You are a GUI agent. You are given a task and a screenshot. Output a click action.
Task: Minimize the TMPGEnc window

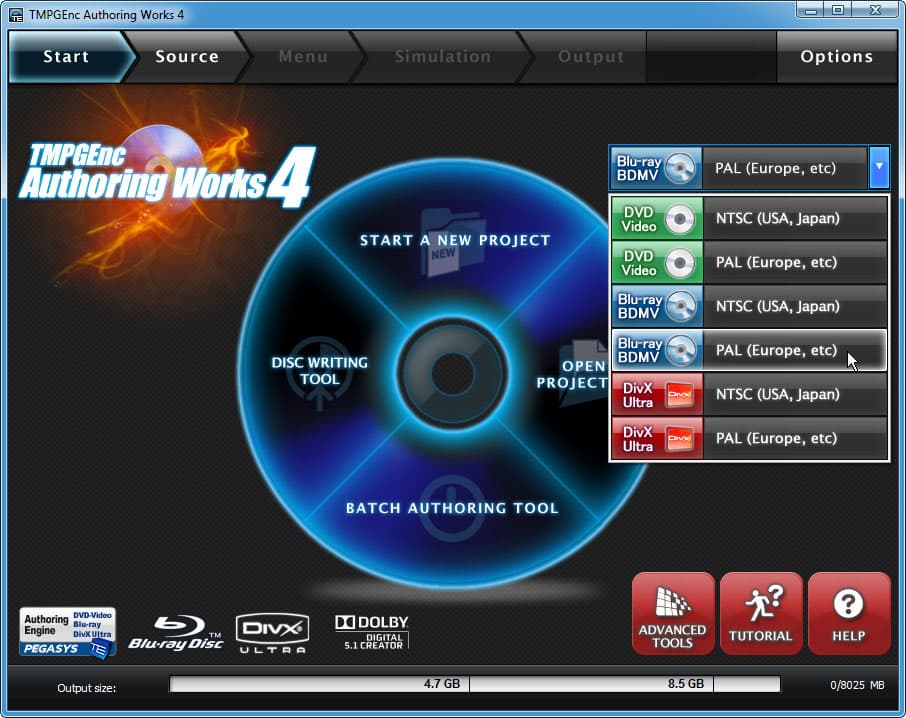click(x=810, y=10)
